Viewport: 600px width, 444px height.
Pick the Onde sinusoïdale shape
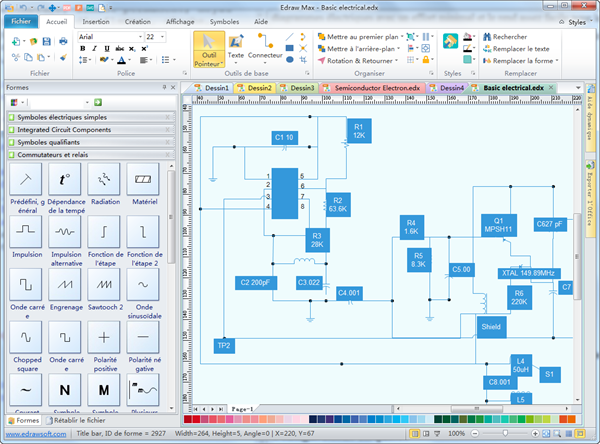click(143, 284)
